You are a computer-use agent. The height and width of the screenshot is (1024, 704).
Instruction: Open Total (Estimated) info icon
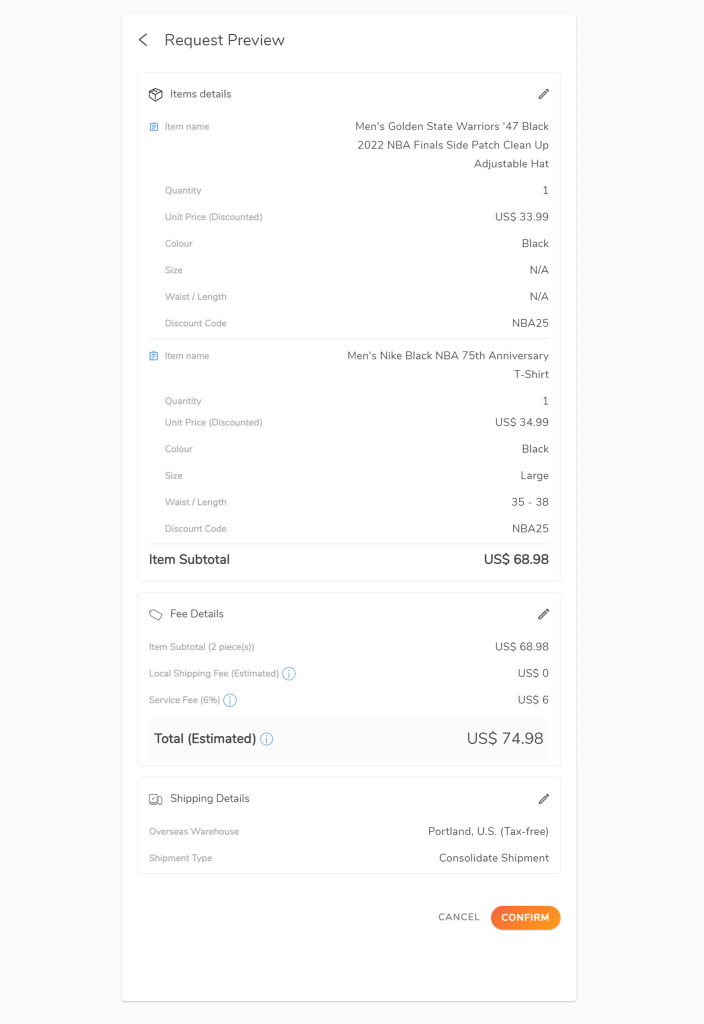pos(266,739)
